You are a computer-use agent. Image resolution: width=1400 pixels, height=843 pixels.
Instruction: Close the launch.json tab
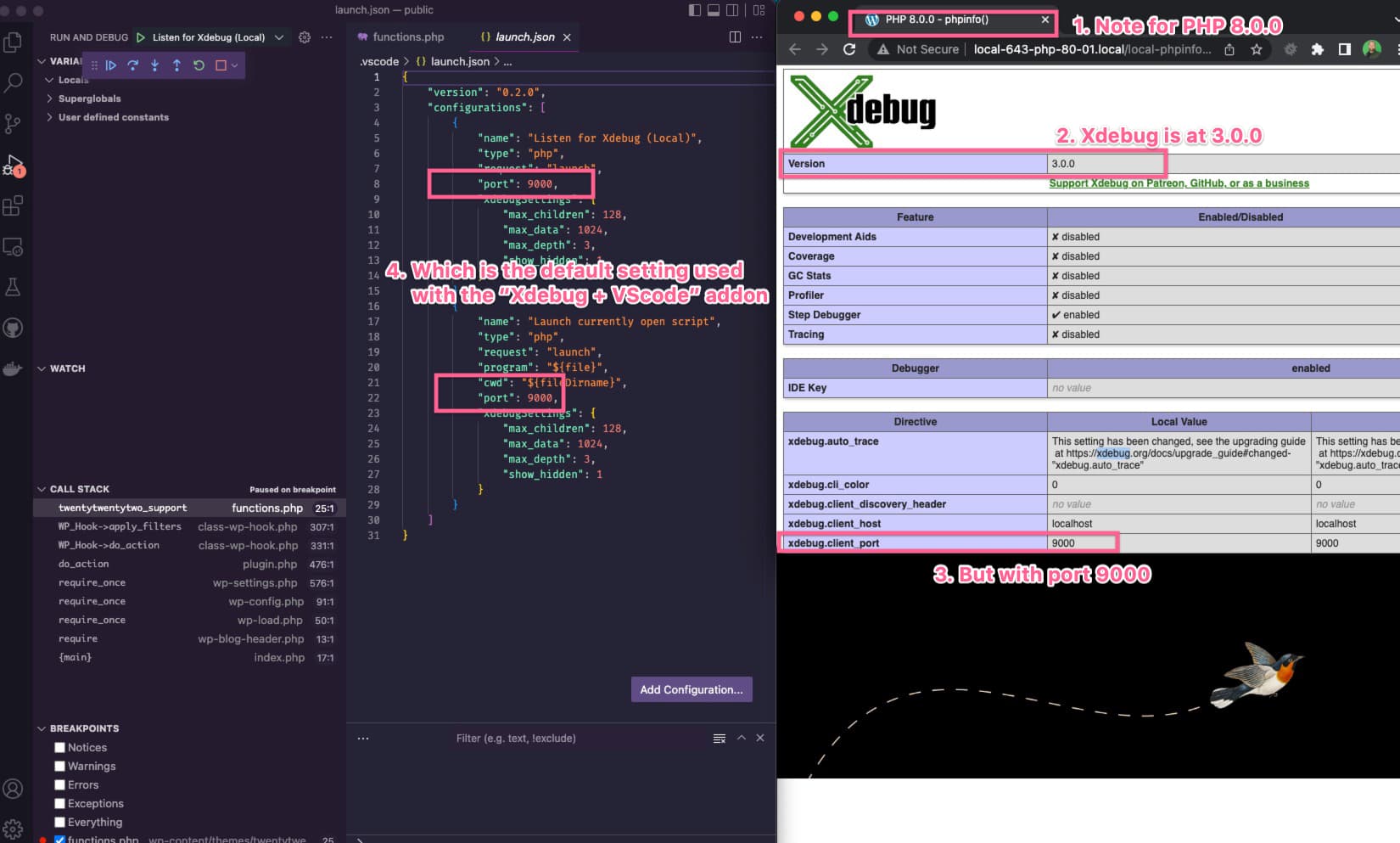point(567,37)
